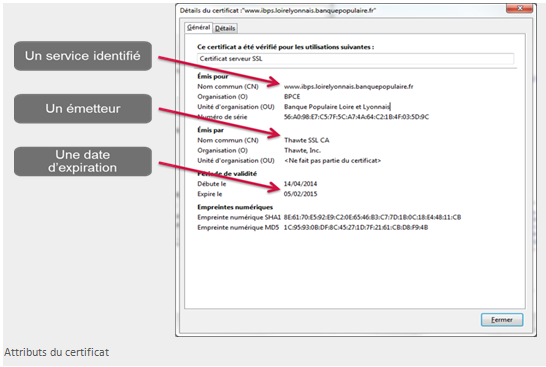Close the certificate details window
Viewport: 546px width, 367px height.
click(x=519, y=8)
